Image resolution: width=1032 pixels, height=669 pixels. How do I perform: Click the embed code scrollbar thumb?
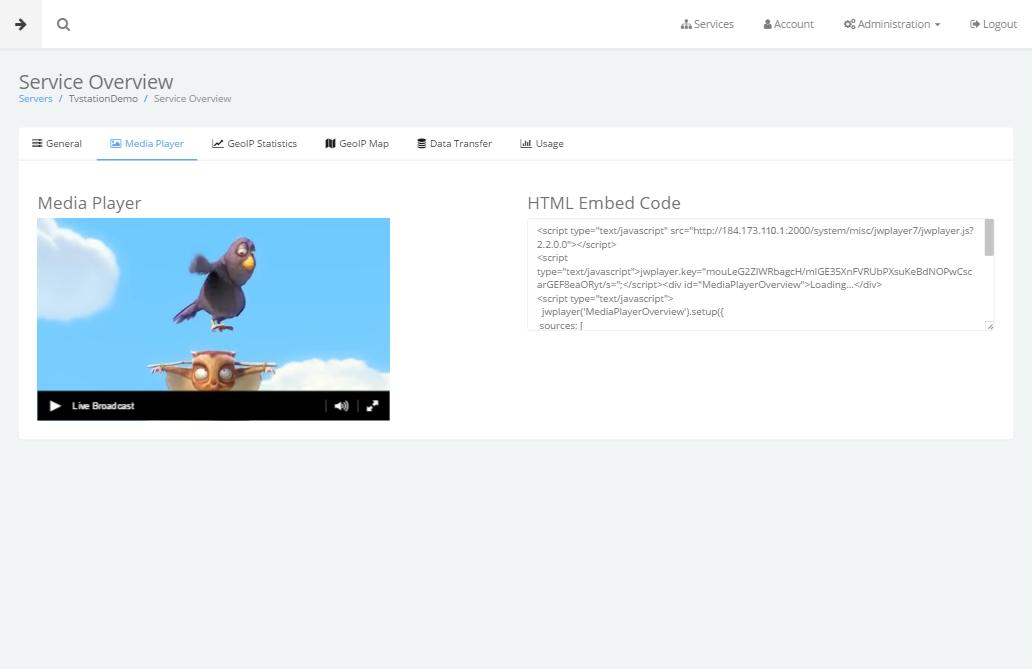click(989, 237)
